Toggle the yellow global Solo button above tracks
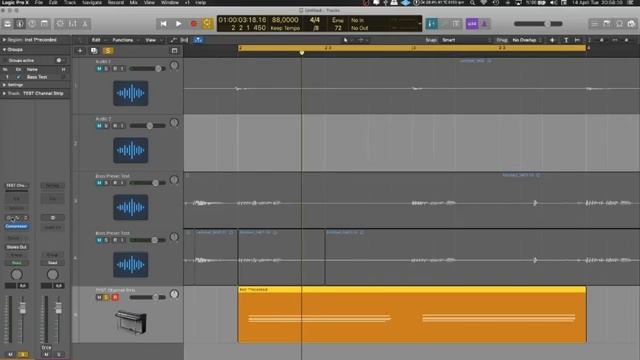This screenshot has width=640, height=360. point(108,51)
